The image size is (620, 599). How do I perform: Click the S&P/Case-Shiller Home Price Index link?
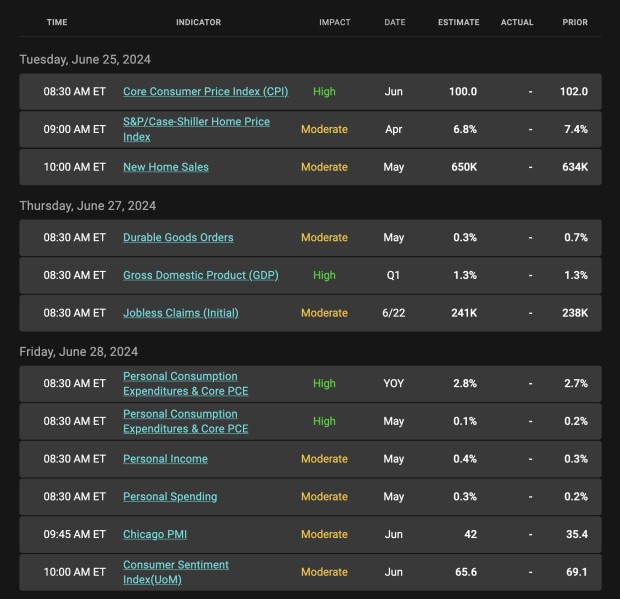coord(196,129)
